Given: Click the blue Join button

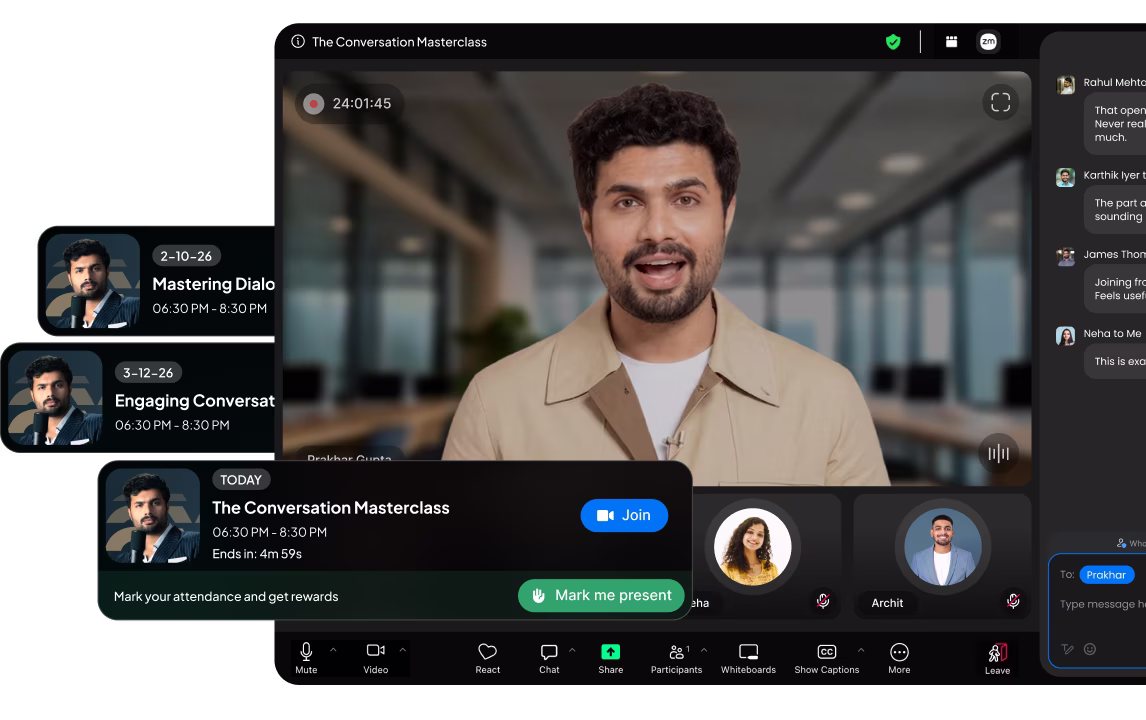Looking at the screenshot, I should (x=624, y=515).
